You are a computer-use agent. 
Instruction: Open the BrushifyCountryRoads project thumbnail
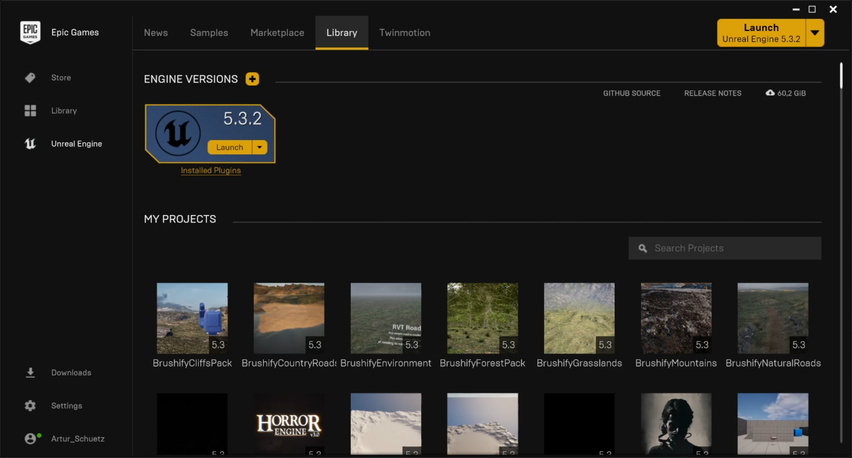coord(289,318)
